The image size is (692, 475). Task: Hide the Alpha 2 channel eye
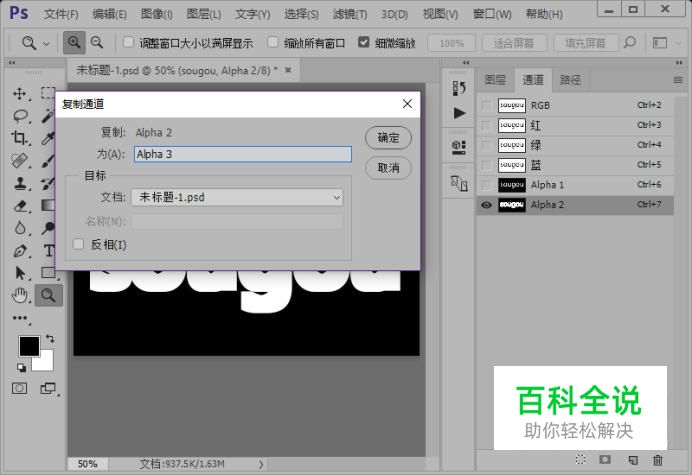486,205
